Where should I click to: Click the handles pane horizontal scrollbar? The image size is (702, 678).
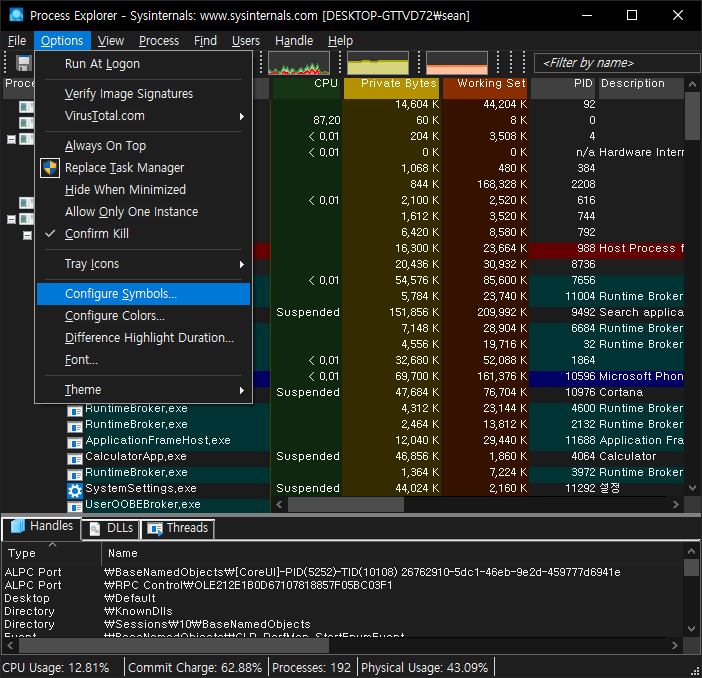(174, 646)
